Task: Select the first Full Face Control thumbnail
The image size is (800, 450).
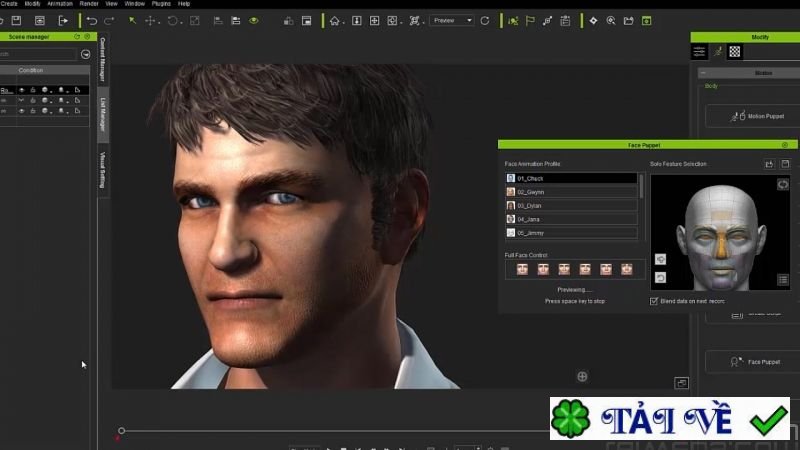Action: pyautogui.click(x=522, y=269)
